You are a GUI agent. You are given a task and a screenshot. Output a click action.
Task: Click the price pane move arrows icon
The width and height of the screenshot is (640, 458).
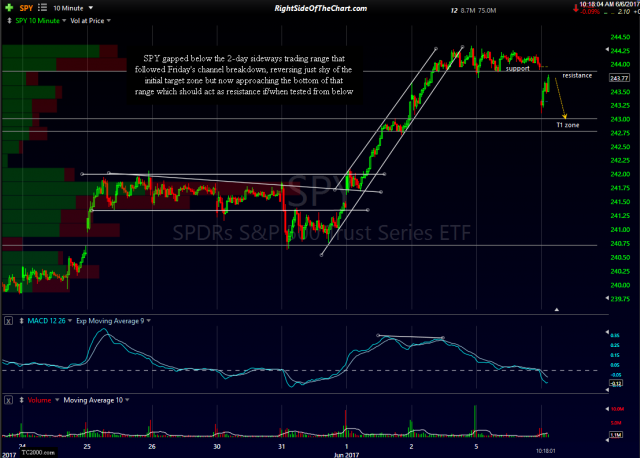(9, 20)
